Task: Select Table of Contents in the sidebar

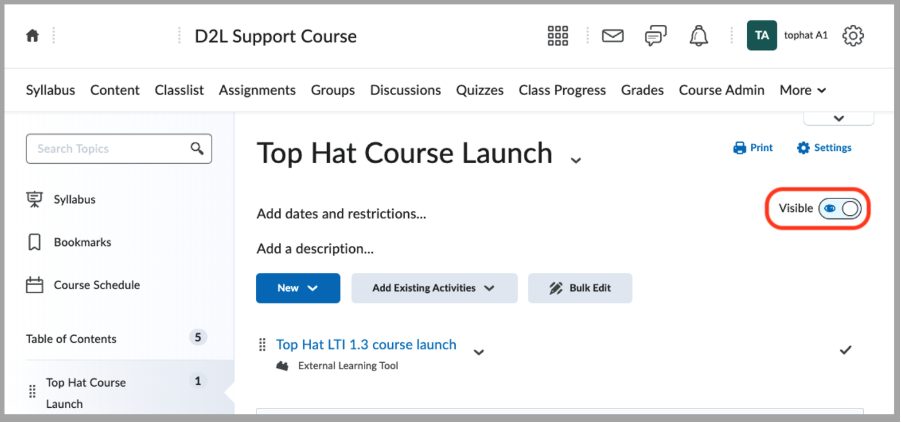Action: pos(71,339)
